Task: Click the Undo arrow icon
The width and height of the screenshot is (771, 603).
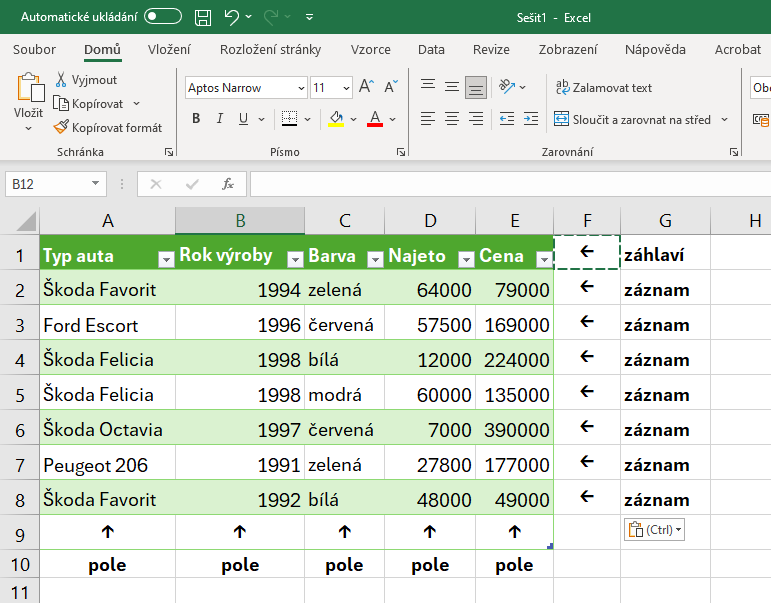Action: [231, 17]
